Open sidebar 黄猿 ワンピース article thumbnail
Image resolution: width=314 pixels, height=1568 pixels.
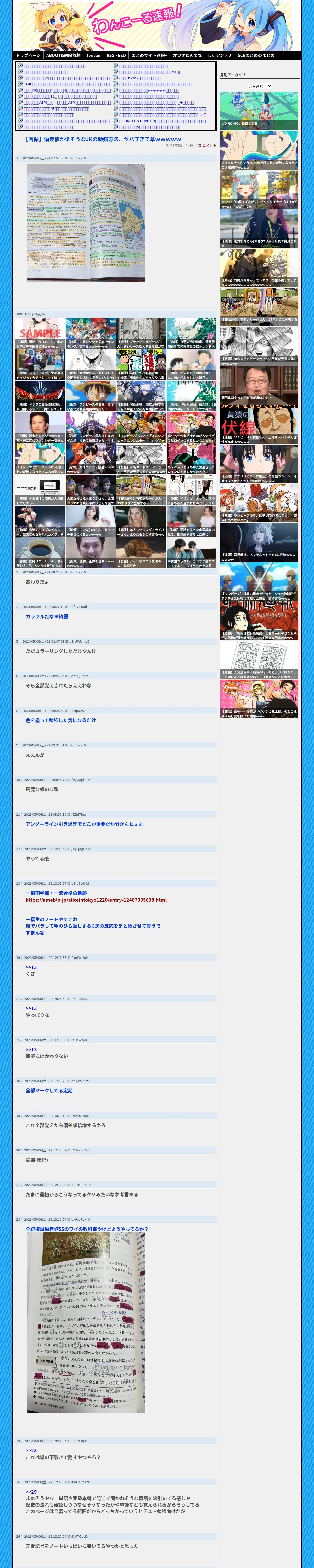point(259,424)
